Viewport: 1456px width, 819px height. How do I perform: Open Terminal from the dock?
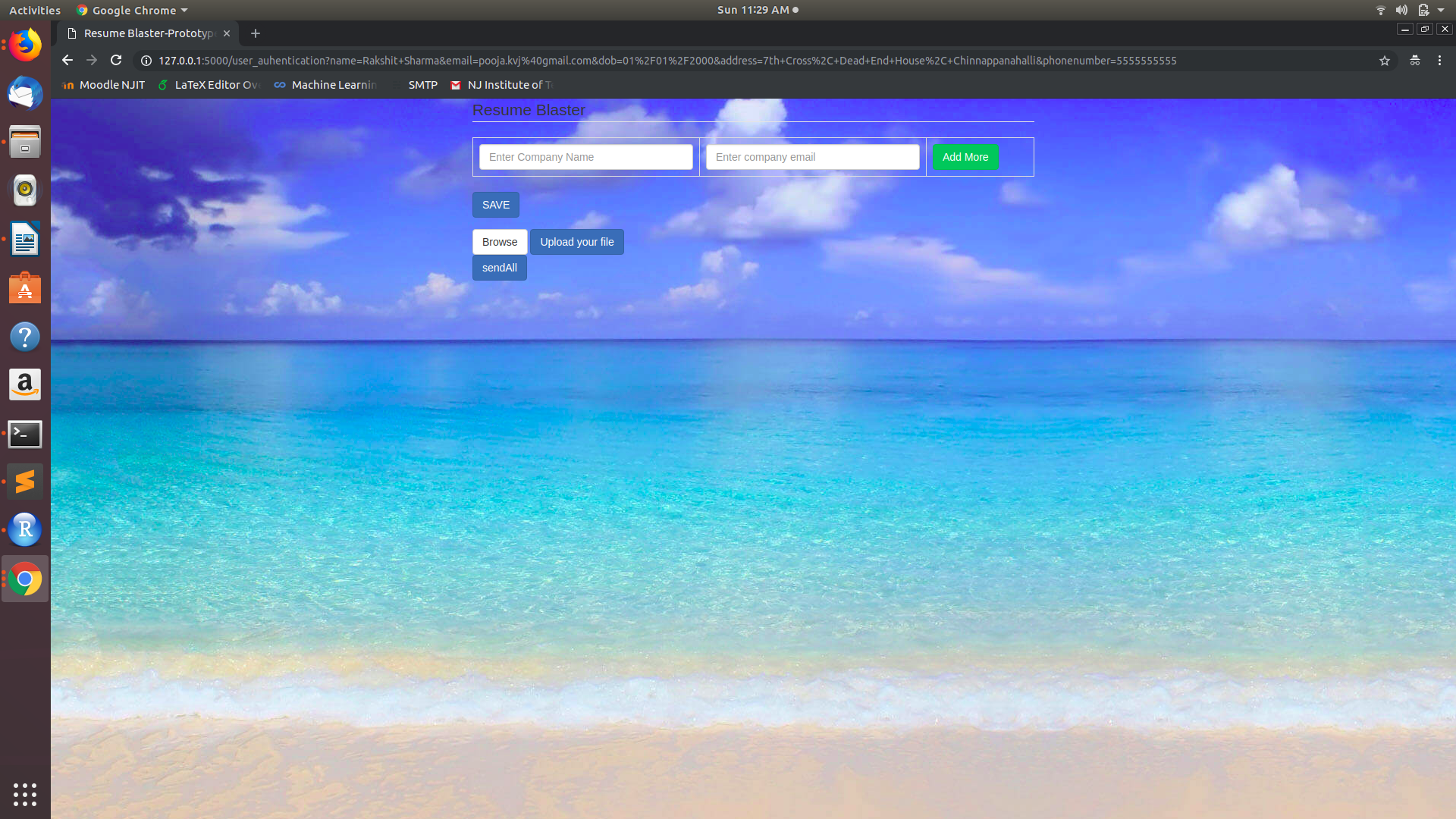coord(25,434)
